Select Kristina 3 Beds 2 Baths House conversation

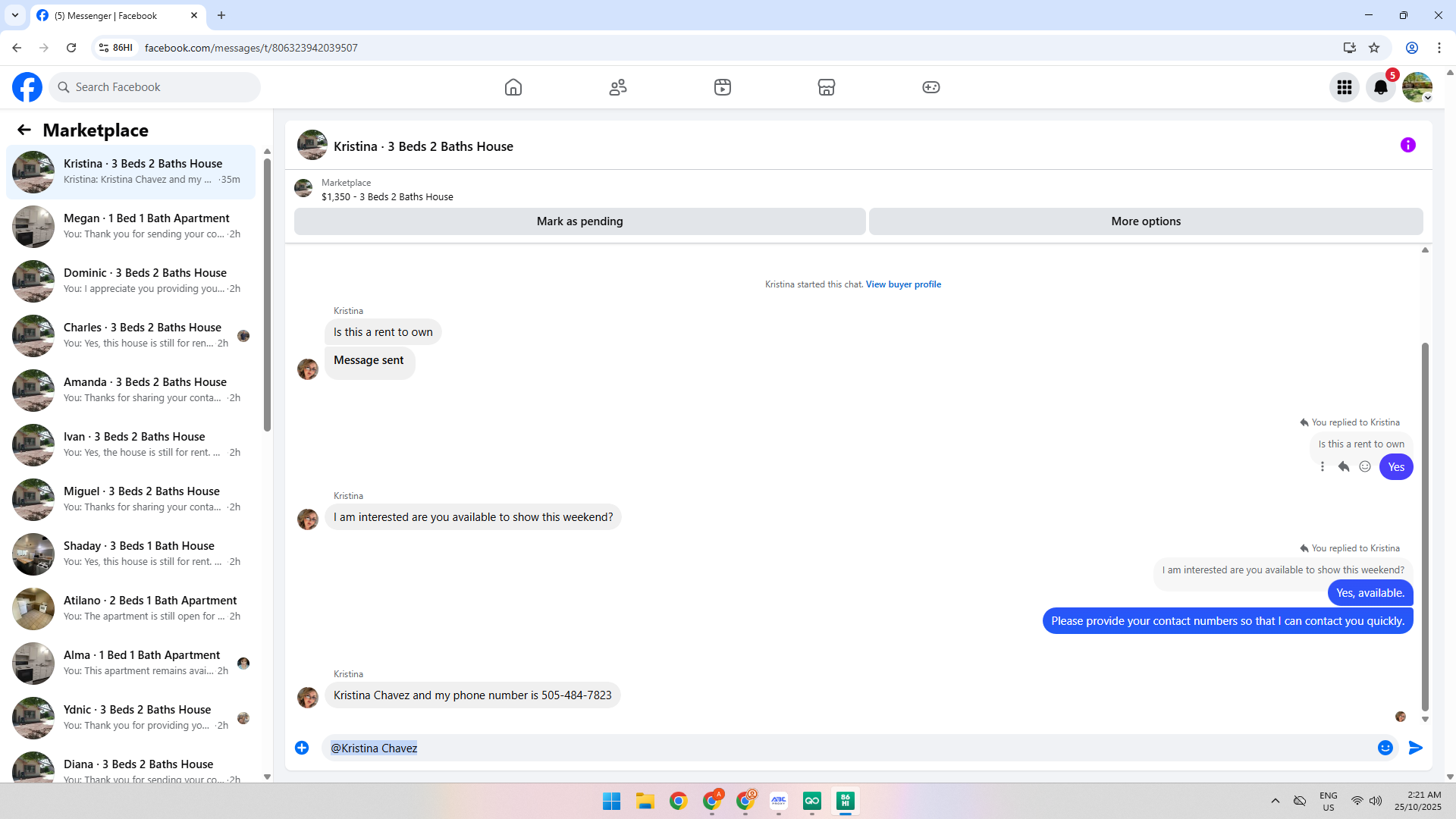coord(130,171)
